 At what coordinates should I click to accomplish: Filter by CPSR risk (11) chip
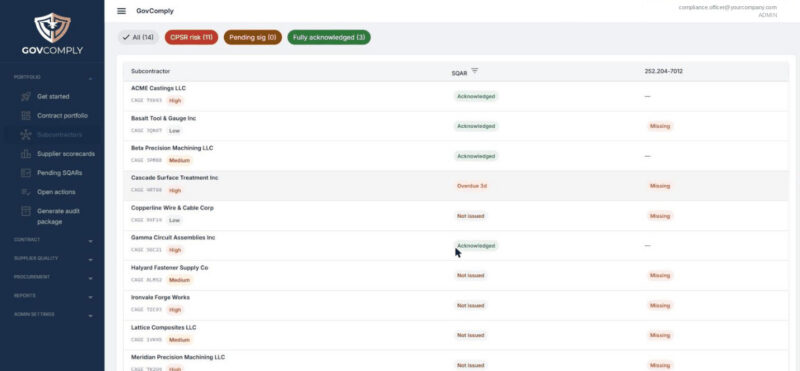pos(191,37)
